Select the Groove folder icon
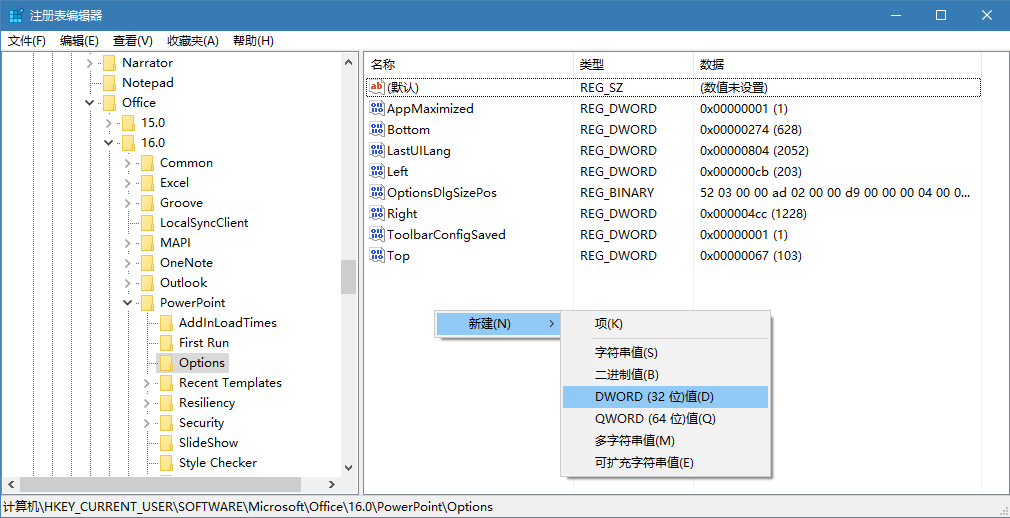 (148, 202)
